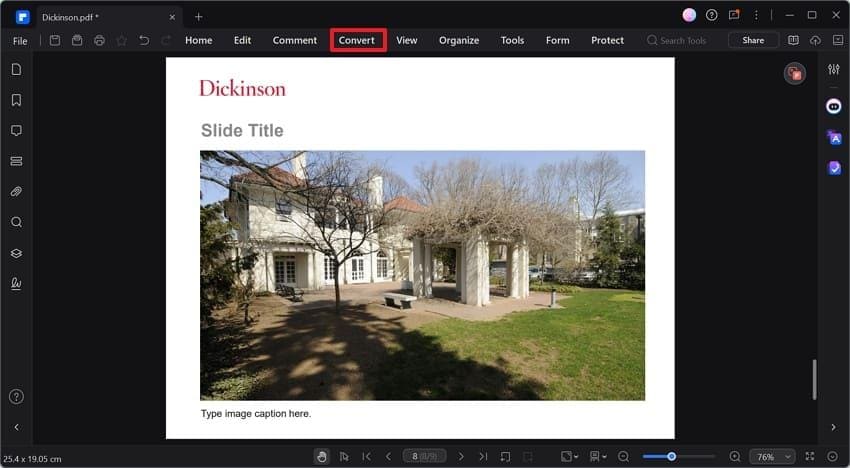Click the reading mode book icon
Image resolution: width=850 pixels, height=468 pixels.
(793, 40)
